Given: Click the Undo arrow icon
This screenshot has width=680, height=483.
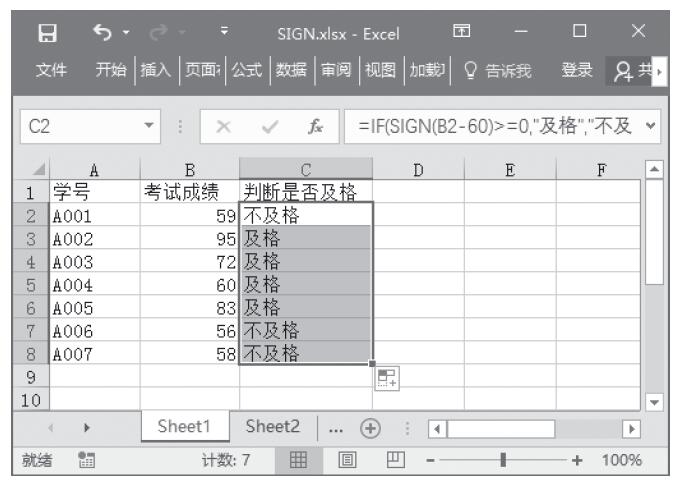Looking at the screenshot, I should click(101, 34).
